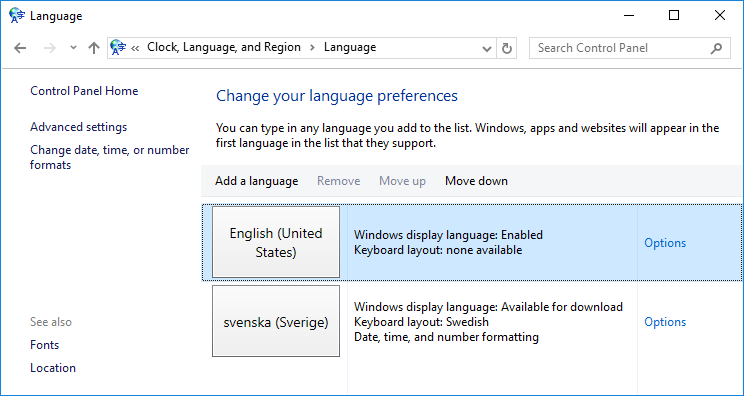Click 'Change your language preferences' heading
This screenshot has width=744, height=396.
[x=337, y=96]
